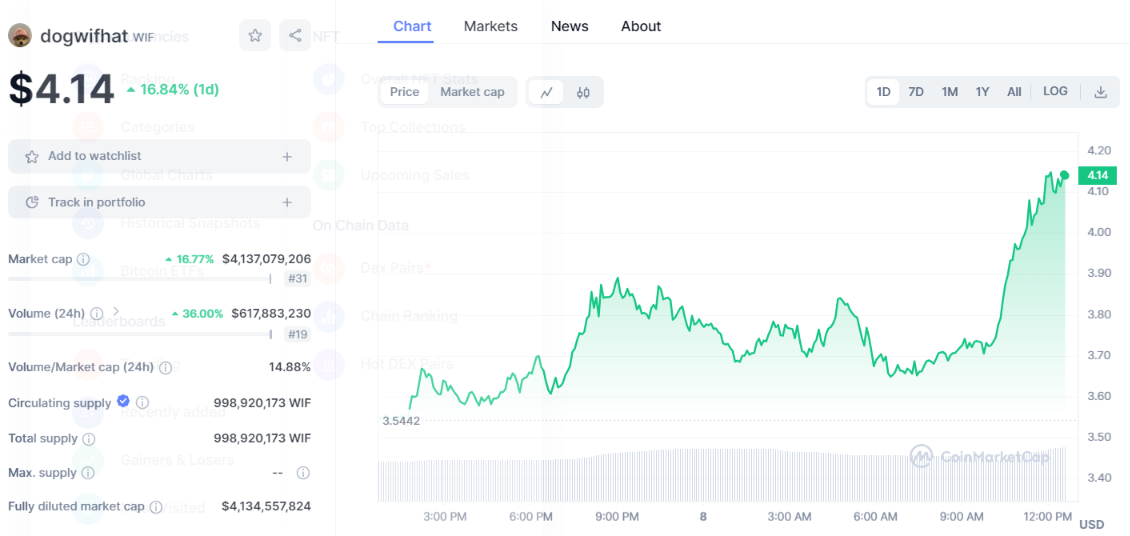Click info icon beside Max. supply value
The height and width of the screenshot is (536, 1130).
tap(303, 473)
